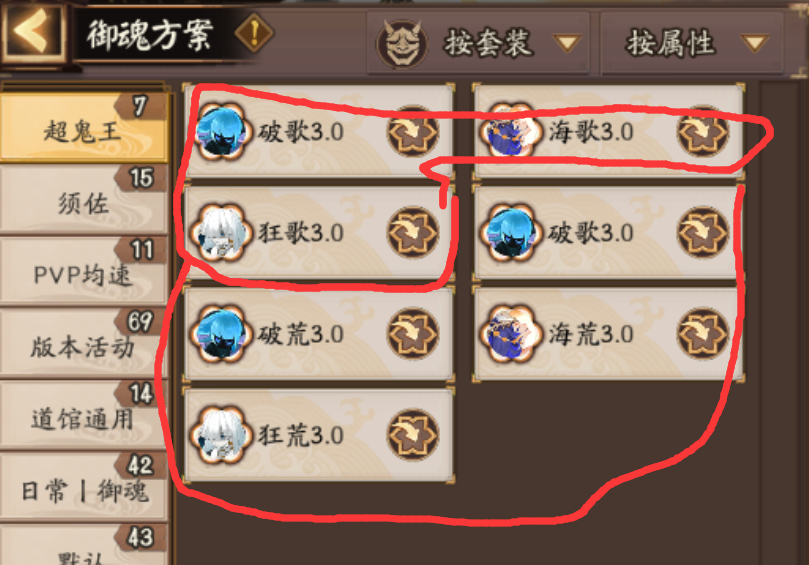The height and width of the screenshot is (565, 809).
Task: Expand the 按属性 dropdown arrow
Action: (755, 43)
